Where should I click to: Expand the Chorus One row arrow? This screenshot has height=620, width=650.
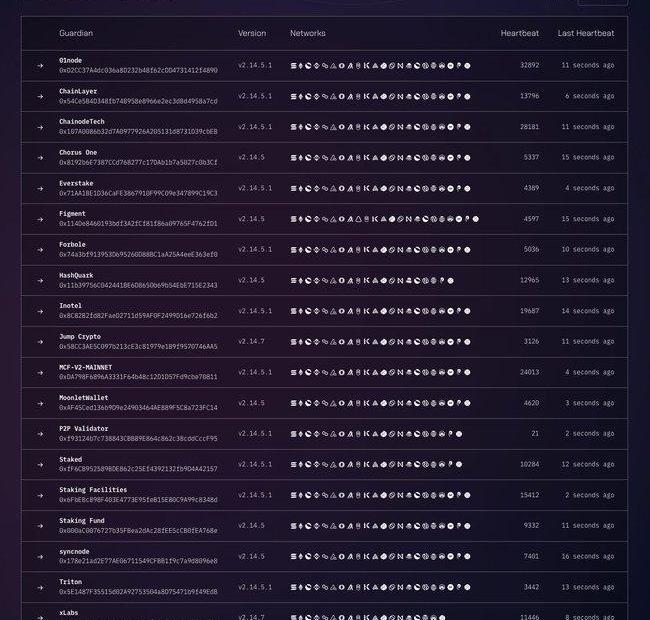(41, 158)
